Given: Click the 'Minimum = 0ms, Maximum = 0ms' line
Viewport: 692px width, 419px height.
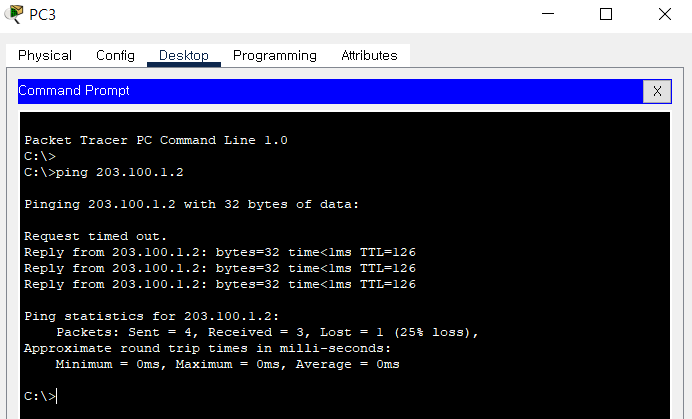Looking at the screenshot, I should click(x=227, y=364).
